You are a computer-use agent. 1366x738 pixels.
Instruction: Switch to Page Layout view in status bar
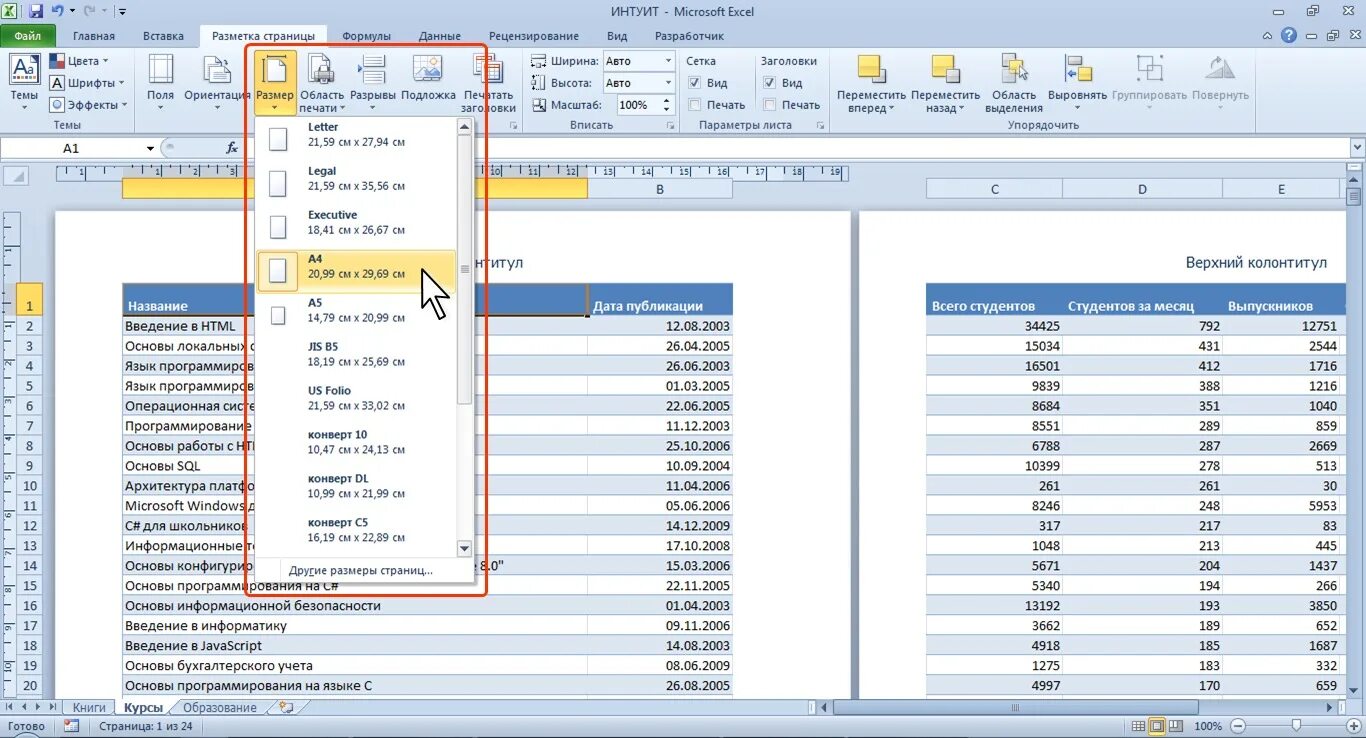point(1156,726)
